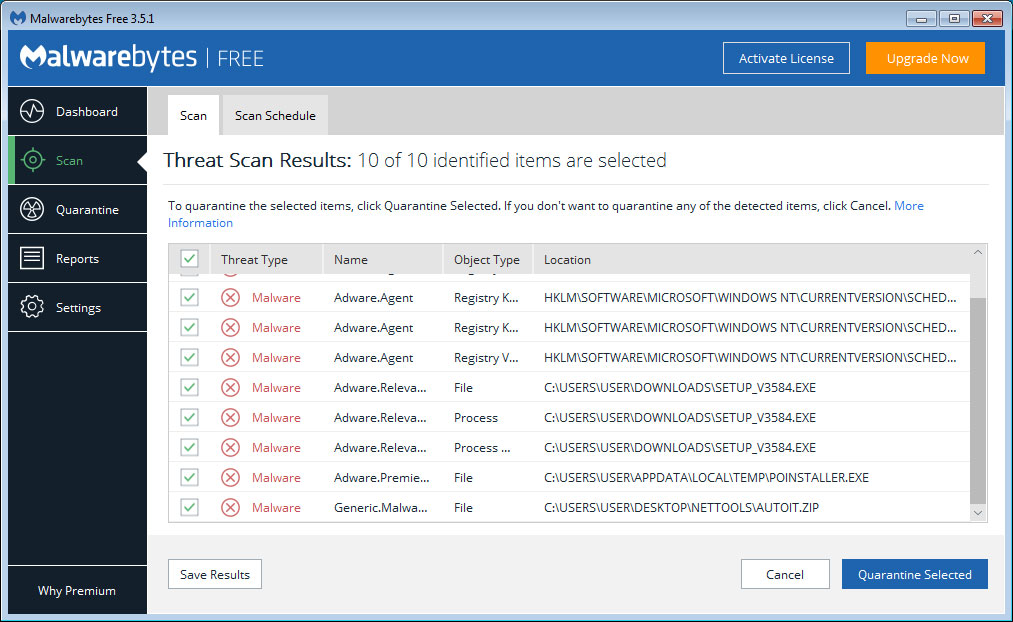1013x622 pixels.
Task: Open Settings via the gear icon
Action: 33,307
